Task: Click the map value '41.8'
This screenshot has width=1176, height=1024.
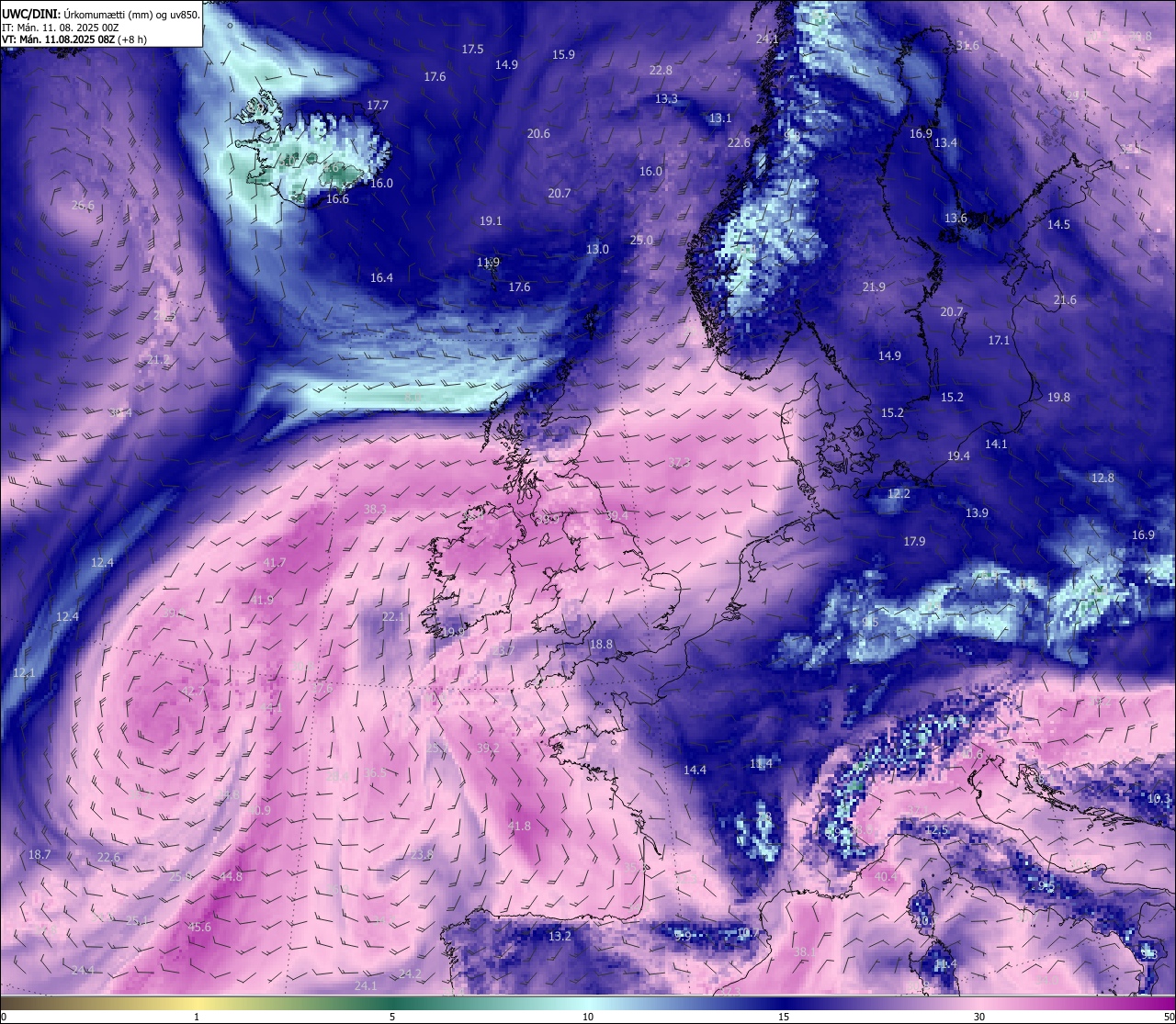Action: point(519,827)
